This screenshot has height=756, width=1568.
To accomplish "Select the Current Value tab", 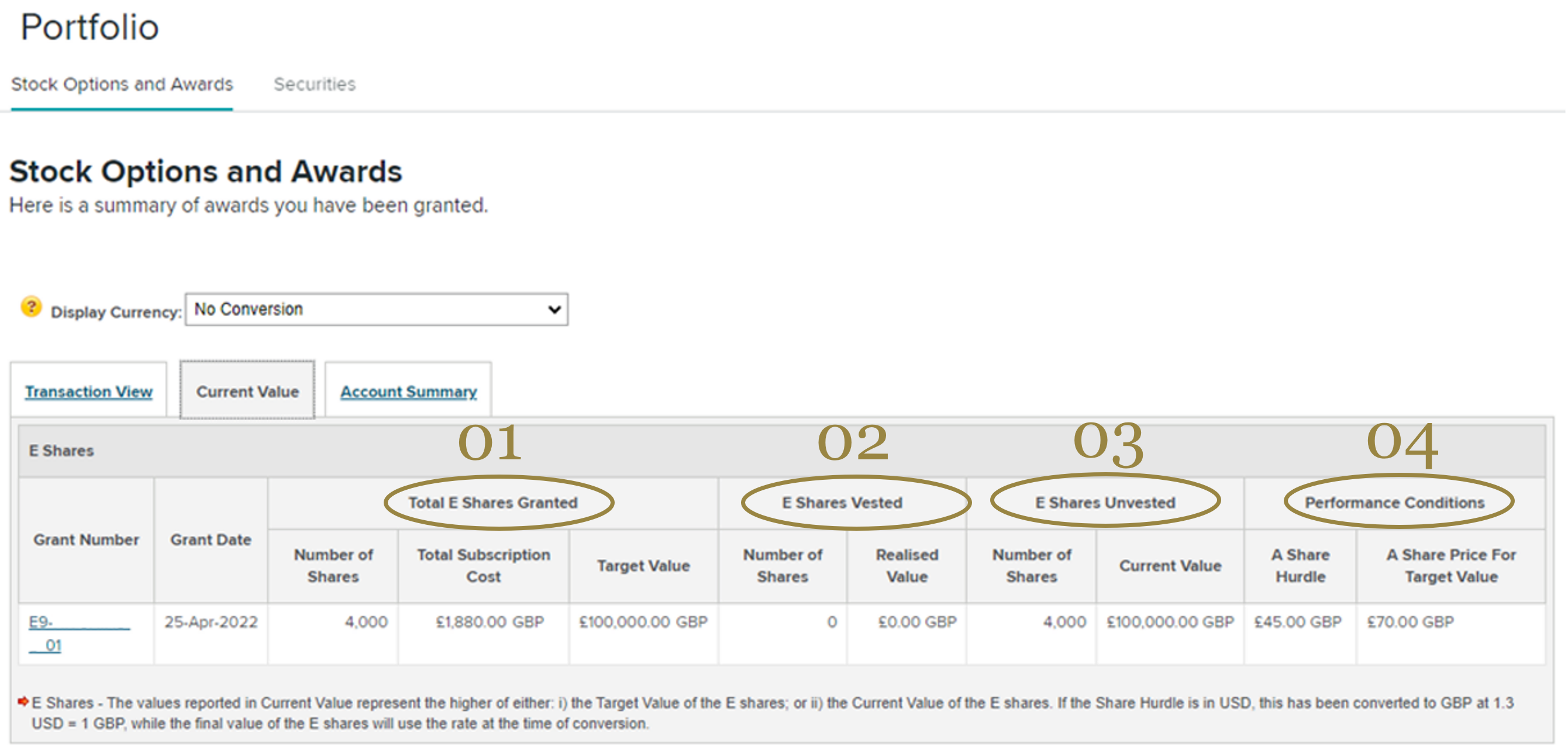I will tap(247, 391).
